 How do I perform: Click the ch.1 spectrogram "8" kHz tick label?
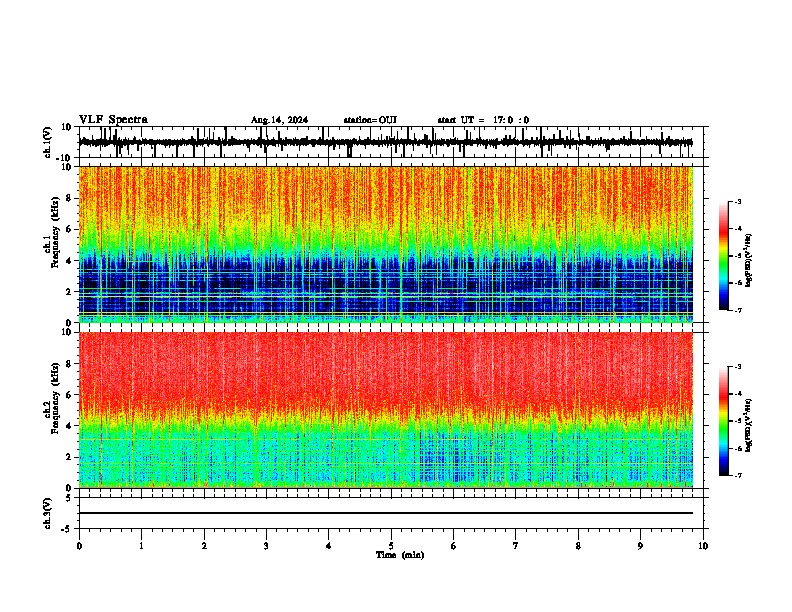pos(70,198)
